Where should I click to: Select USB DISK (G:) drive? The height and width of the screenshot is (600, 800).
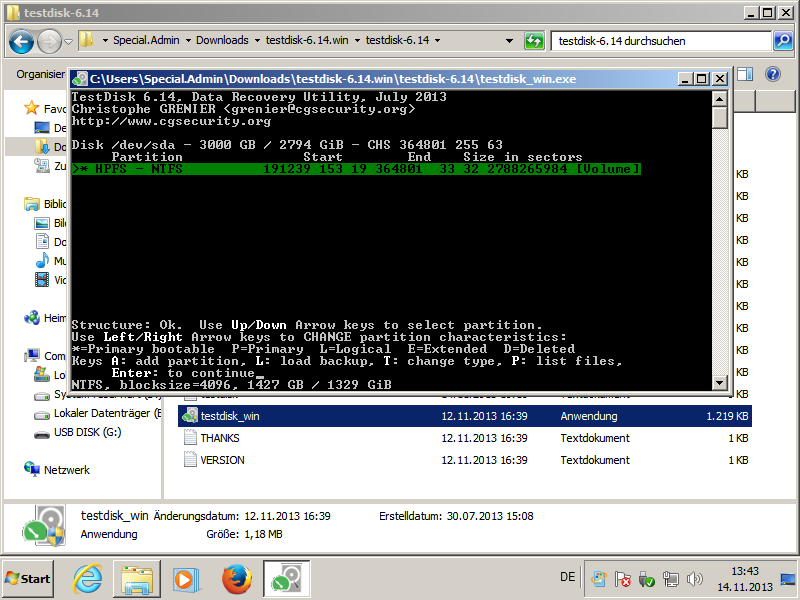click(x=78, y=433)
